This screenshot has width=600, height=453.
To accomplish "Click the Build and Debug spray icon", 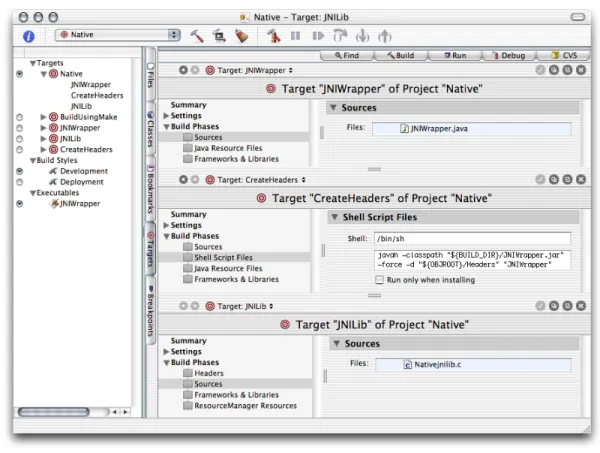I will click(274, 36).
